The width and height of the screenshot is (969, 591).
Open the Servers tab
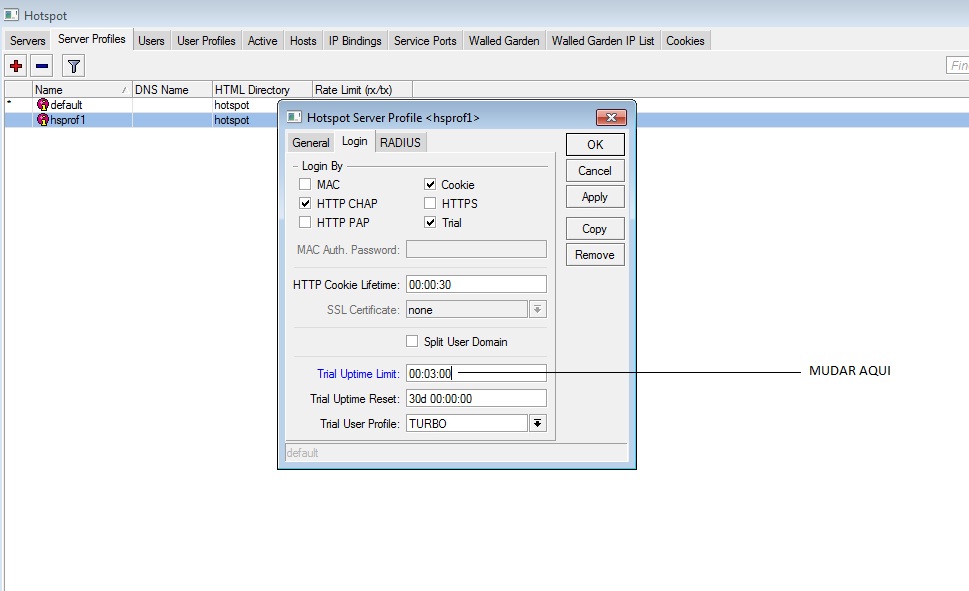(28, 41)
